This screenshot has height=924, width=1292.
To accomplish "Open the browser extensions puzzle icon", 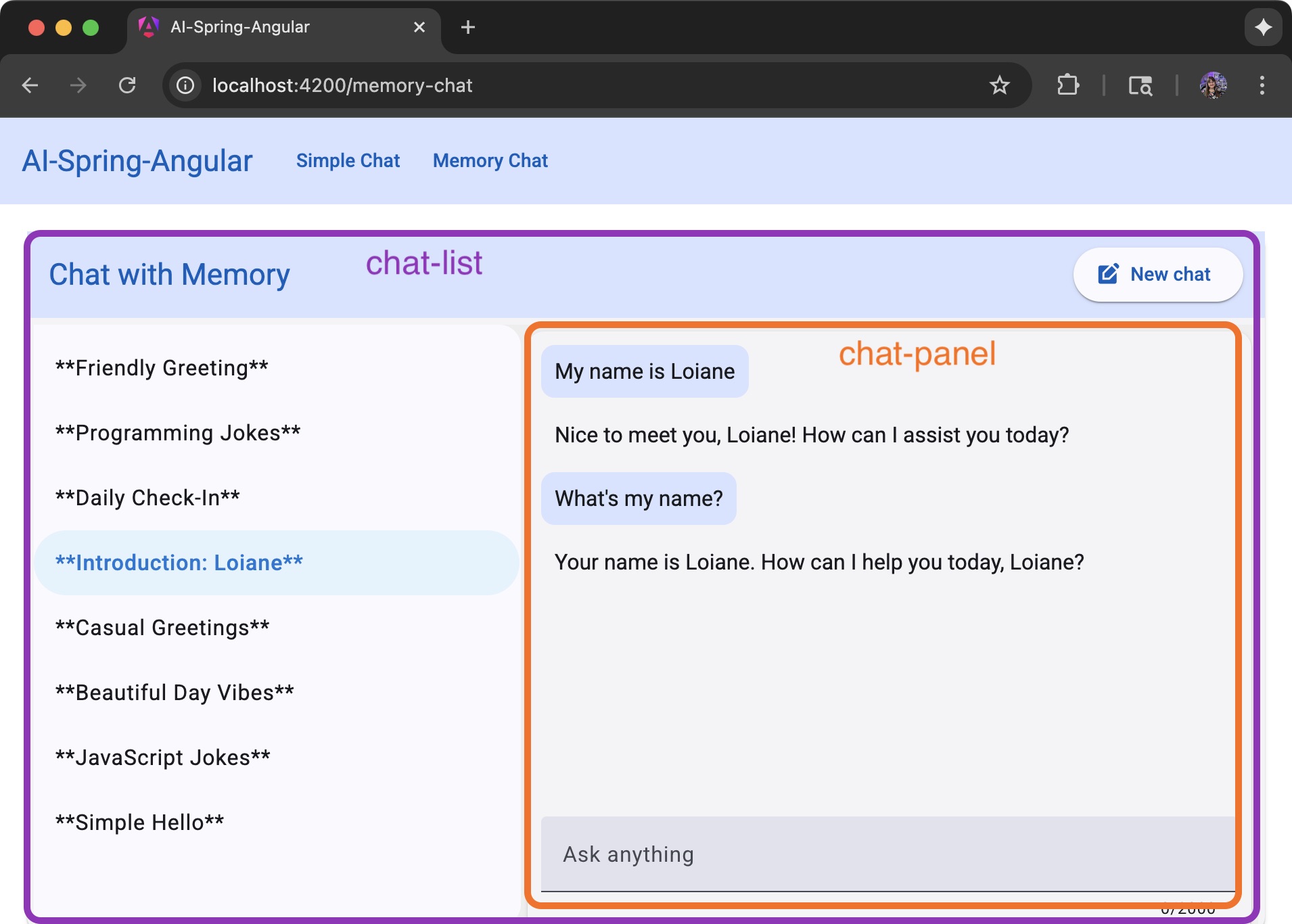I will pos(1067,85).
